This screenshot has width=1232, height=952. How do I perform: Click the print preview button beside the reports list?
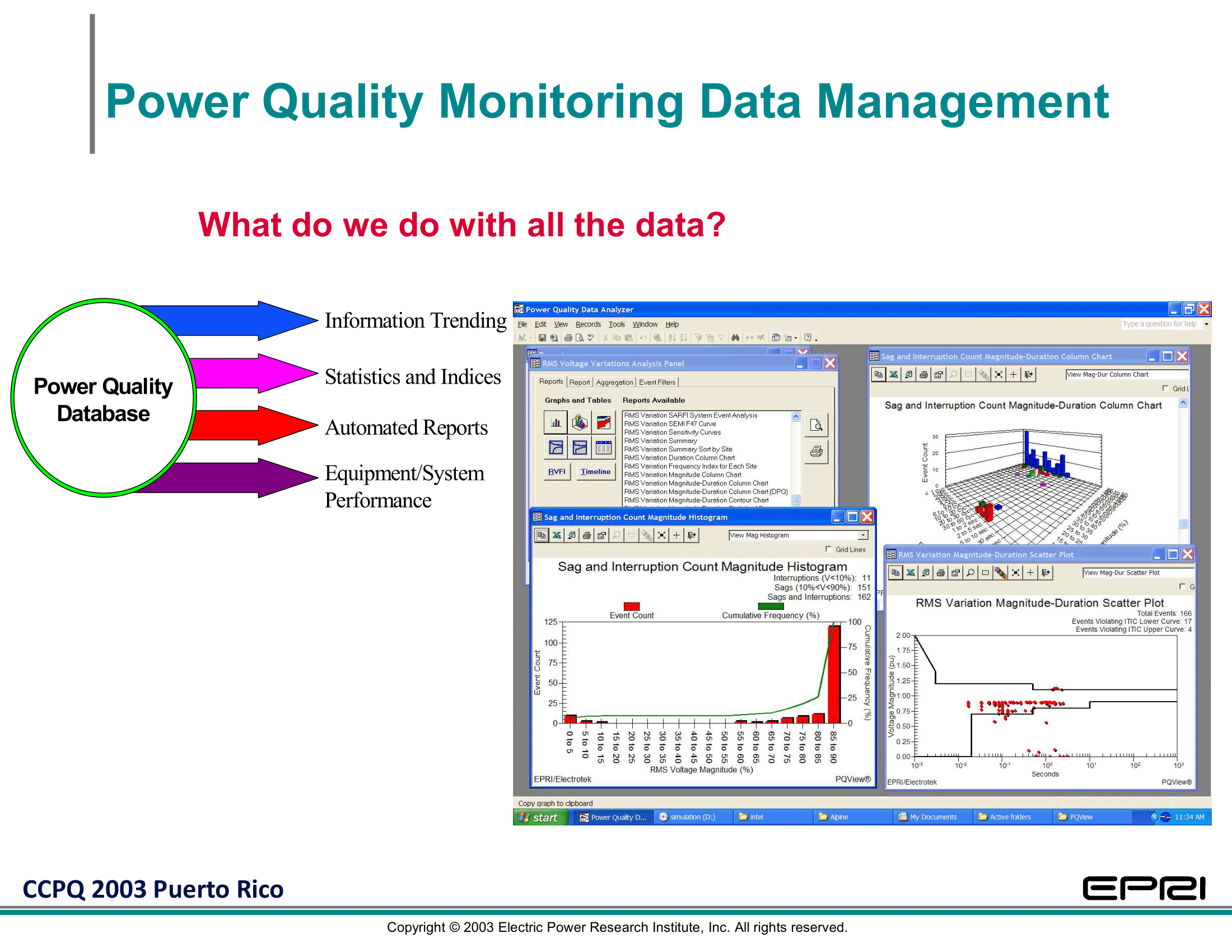pyautogui.click(x=816, y=425)
